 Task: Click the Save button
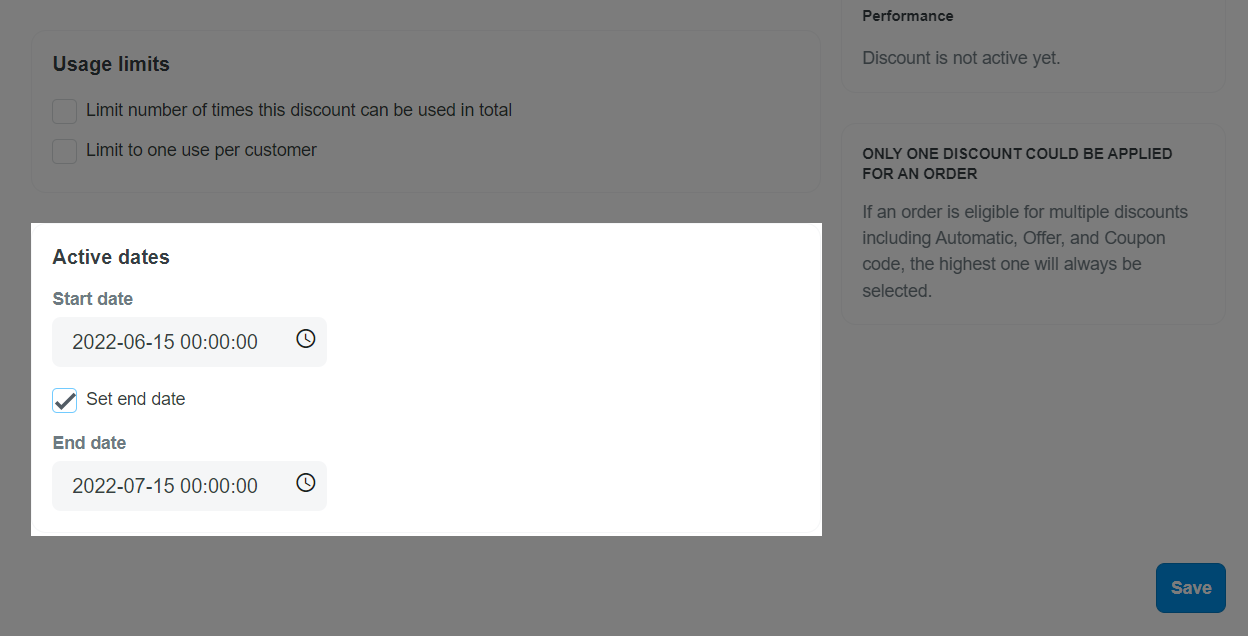click(x=1191, y=588)
